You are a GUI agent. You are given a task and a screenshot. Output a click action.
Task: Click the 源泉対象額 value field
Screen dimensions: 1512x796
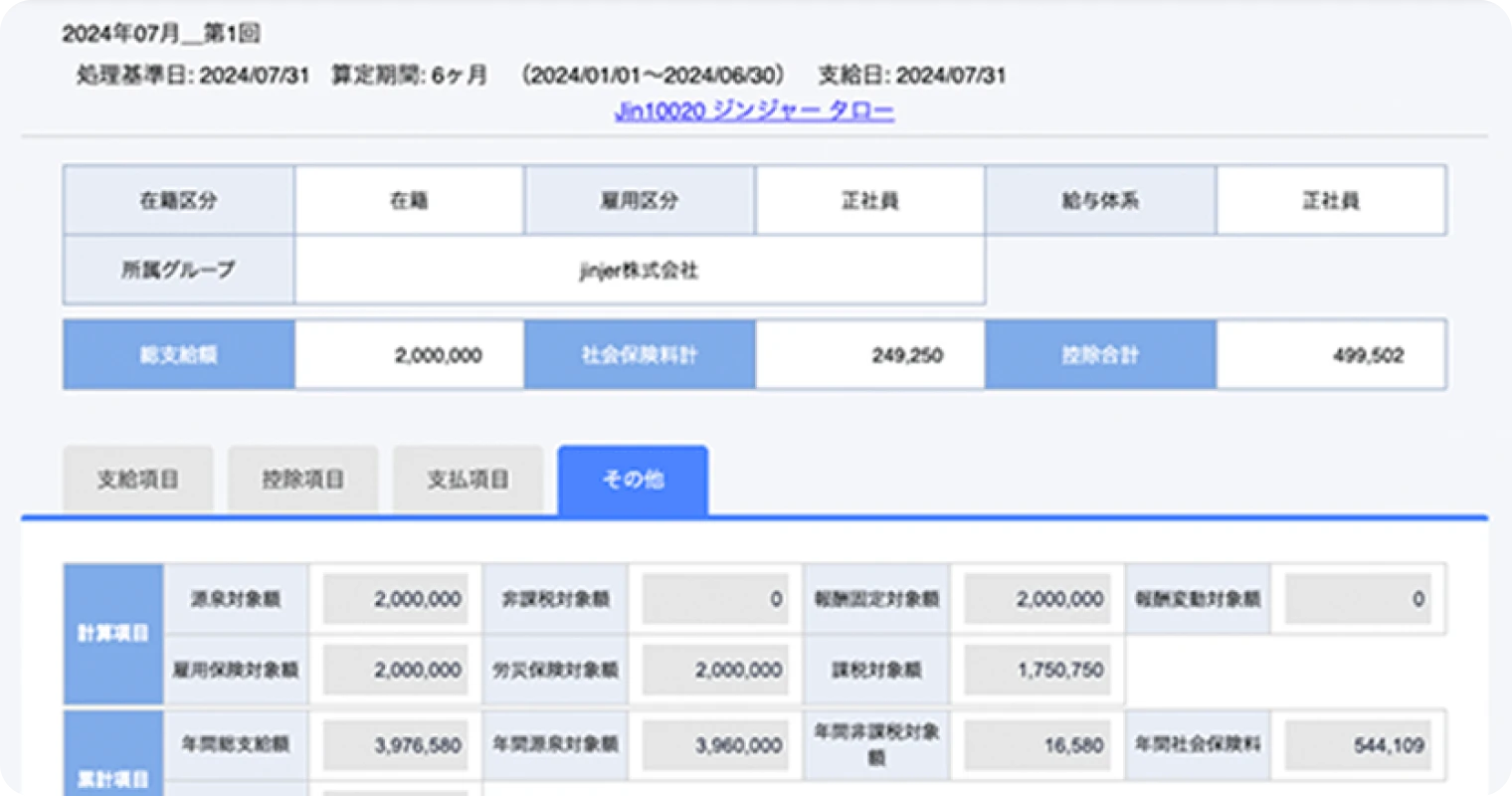pos(395,600)
